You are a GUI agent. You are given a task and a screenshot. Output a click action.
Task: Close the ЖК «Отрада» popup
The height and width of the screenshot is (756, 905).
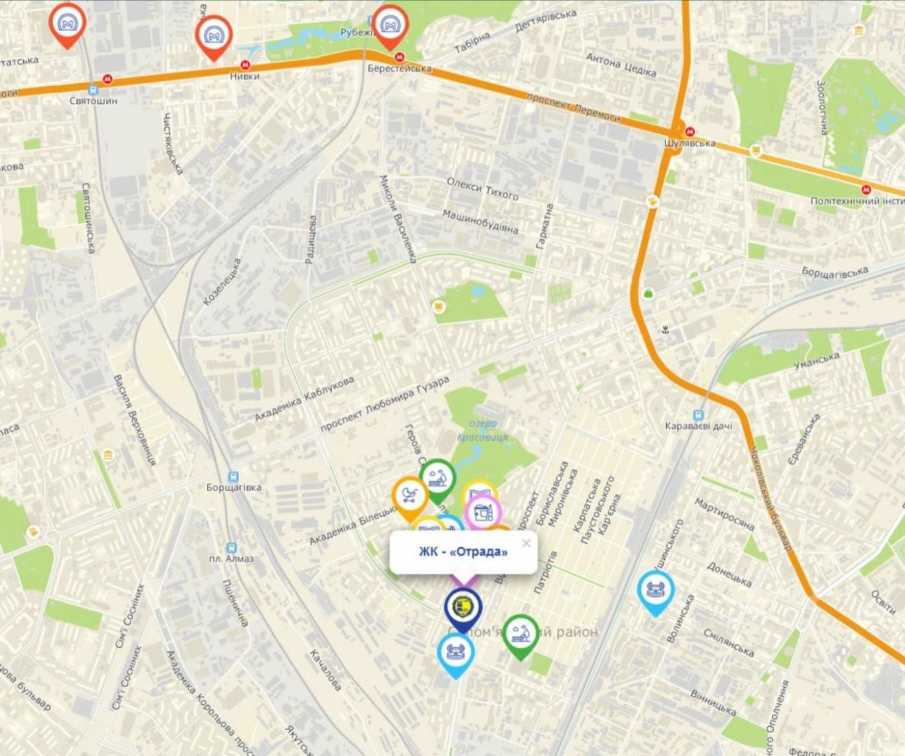[x=525, y=543]
